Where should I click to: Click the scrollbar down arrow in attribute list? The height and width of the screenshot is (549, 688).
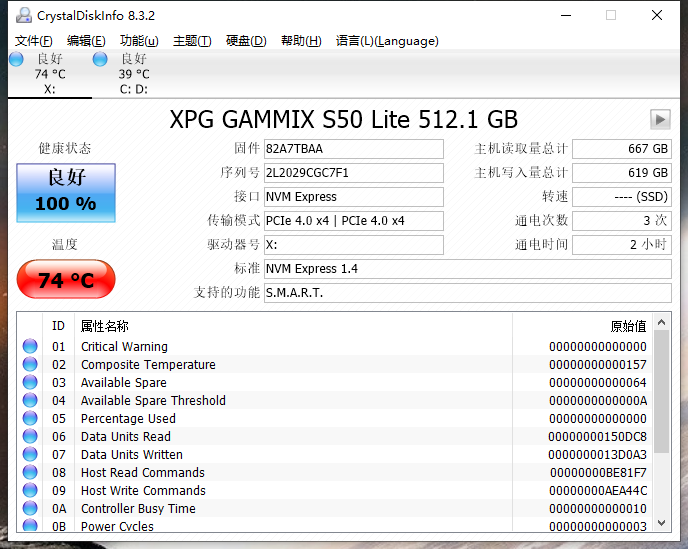(x=662, y=523)
